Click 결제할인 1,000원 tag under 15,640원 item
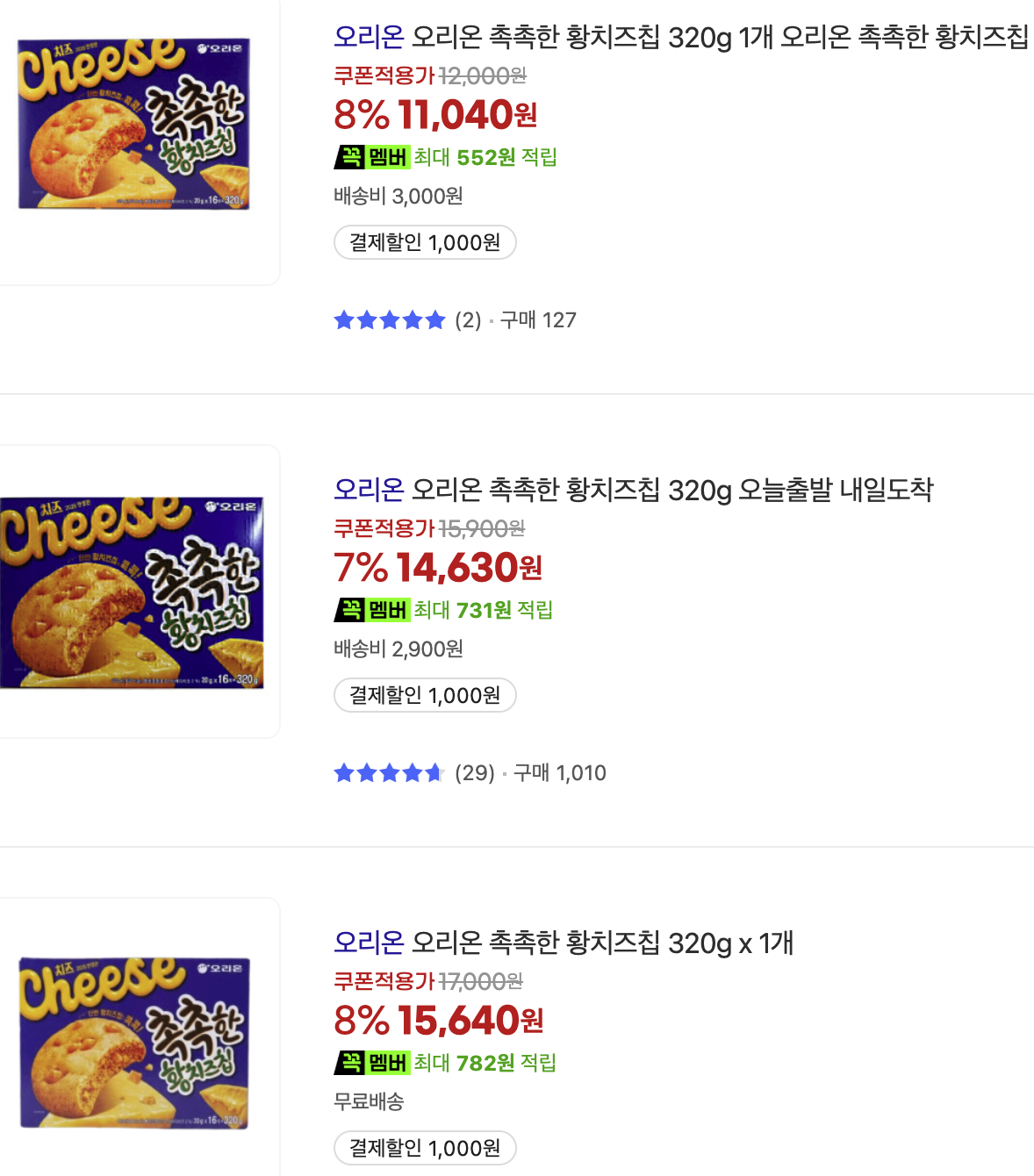The width and height of the screenshot is (1034, 1176). [x=425, y=1148]
